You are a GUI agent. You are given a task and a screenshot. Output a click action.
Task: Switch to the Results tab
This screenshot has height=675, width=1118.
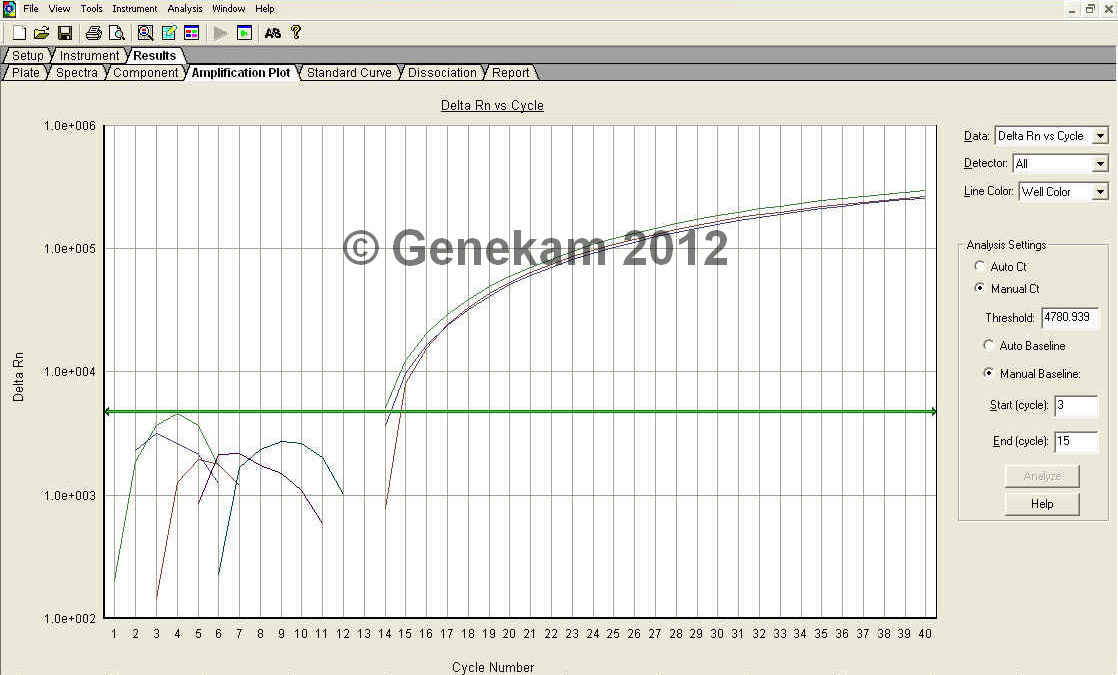tap(155, 56)
